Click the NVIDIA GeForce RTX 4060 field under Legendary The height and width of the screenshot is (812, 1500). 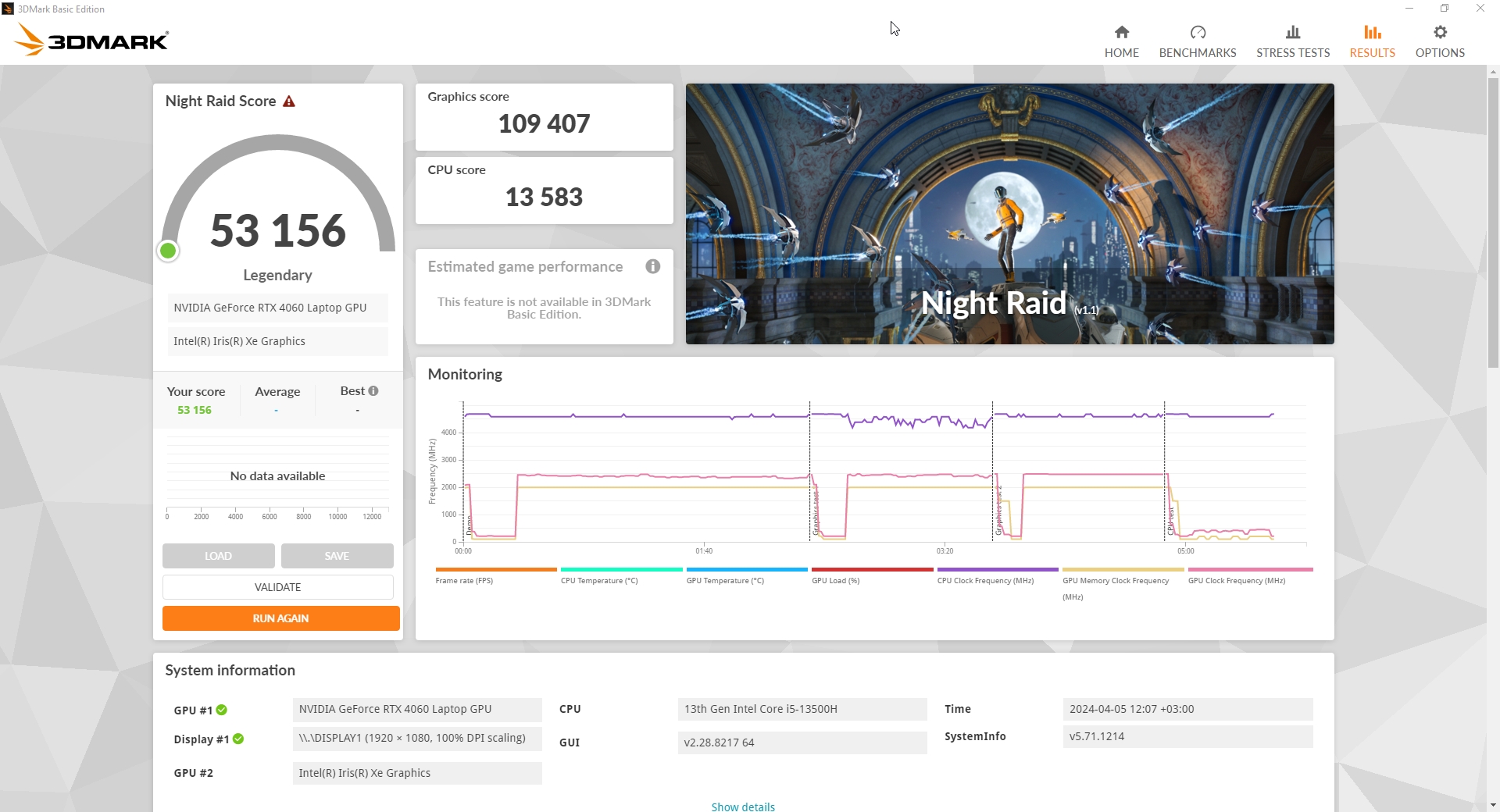(x=278, y=308)
